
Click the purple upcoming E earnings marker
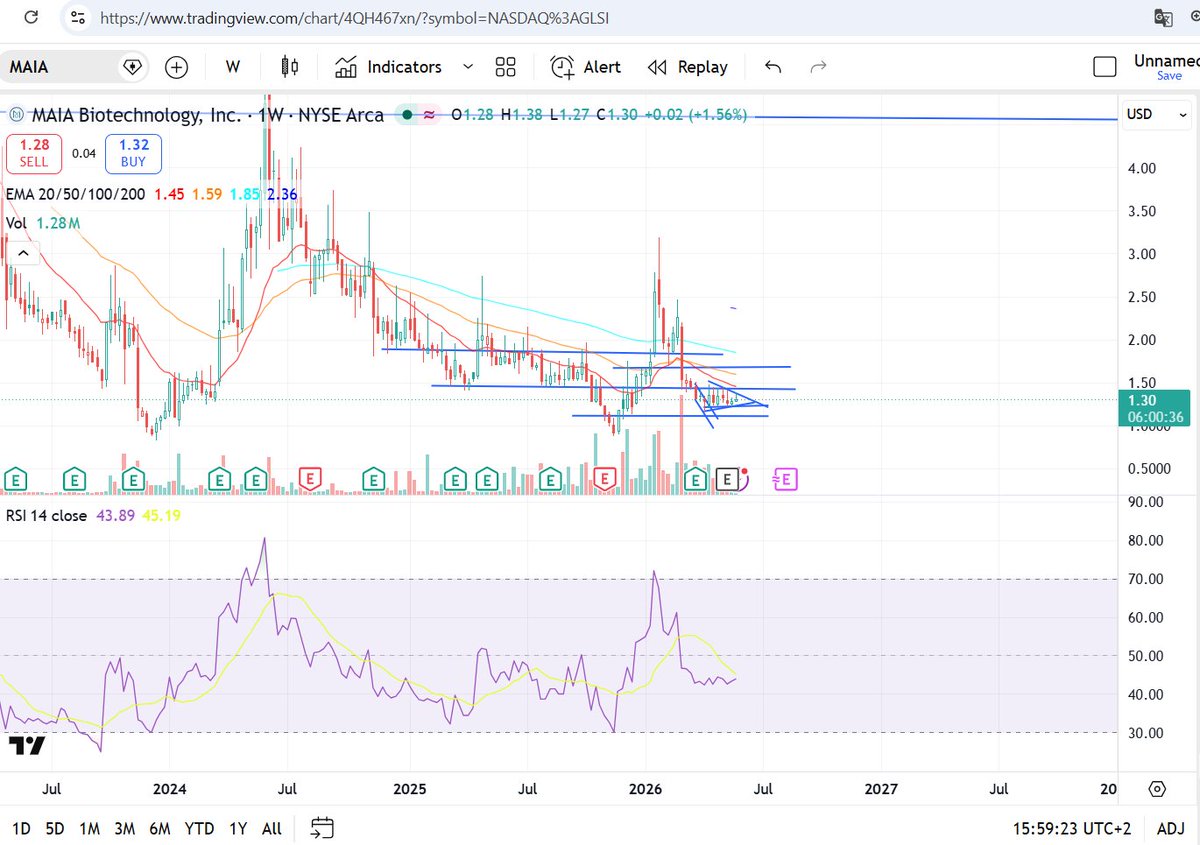(785, 480)
